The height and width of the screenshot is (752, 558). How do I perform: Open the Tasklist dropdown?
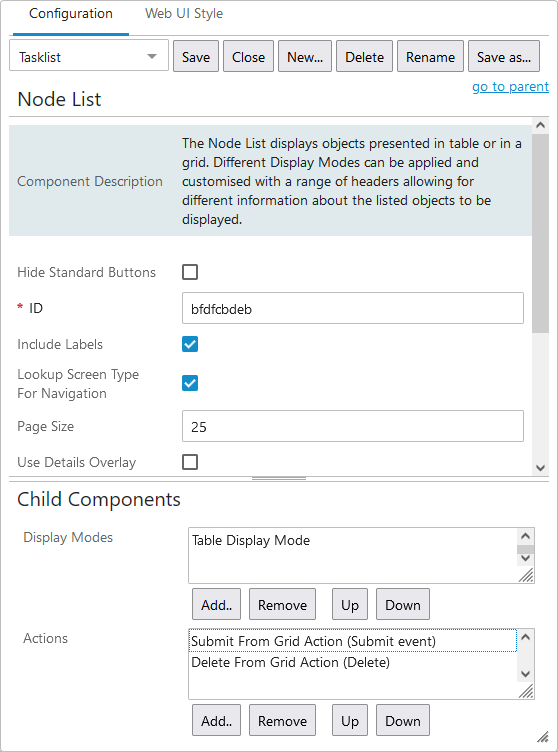[x=89, y=57]
